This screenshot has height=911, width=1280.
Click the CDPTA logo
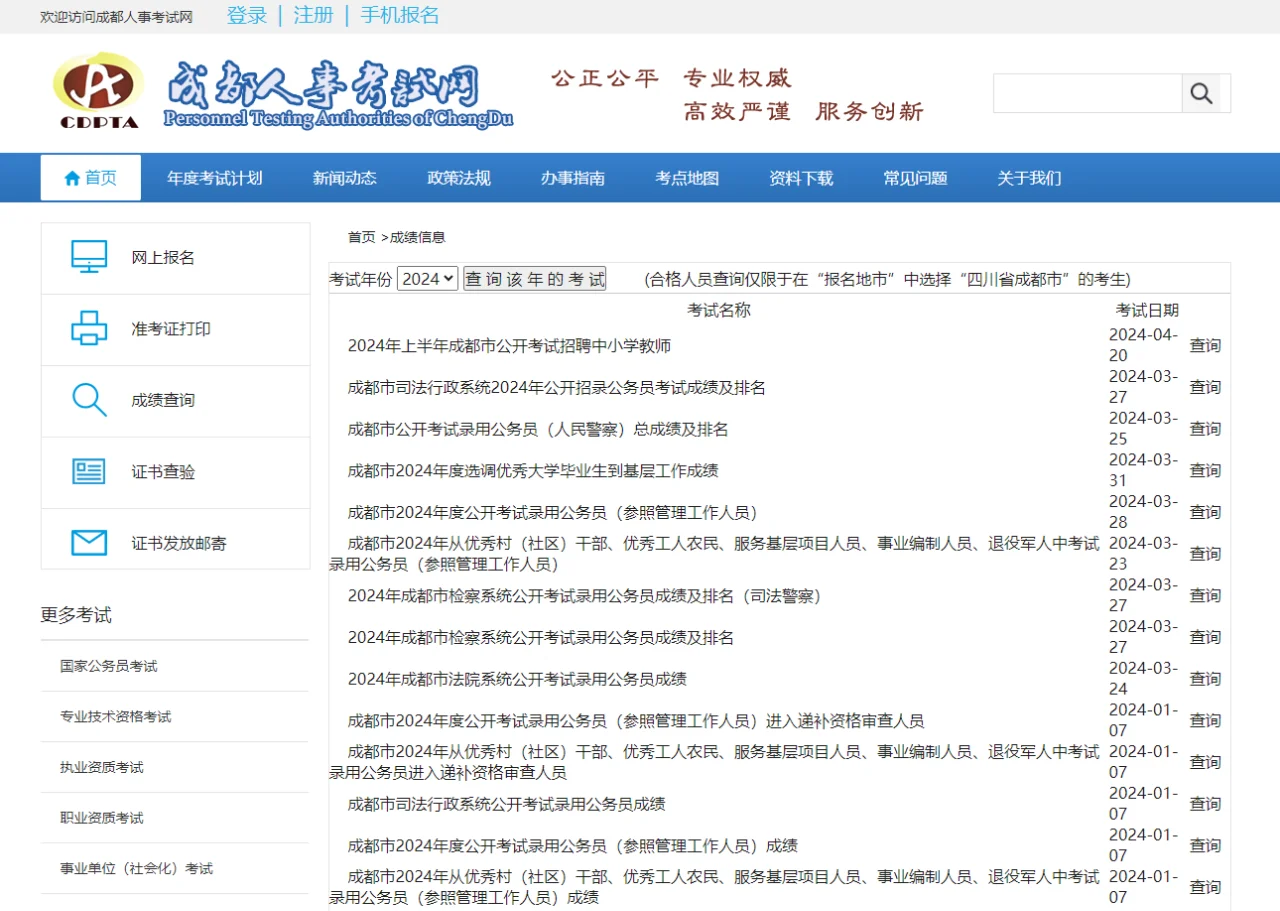pyautogui.click(x=97, y=91)
